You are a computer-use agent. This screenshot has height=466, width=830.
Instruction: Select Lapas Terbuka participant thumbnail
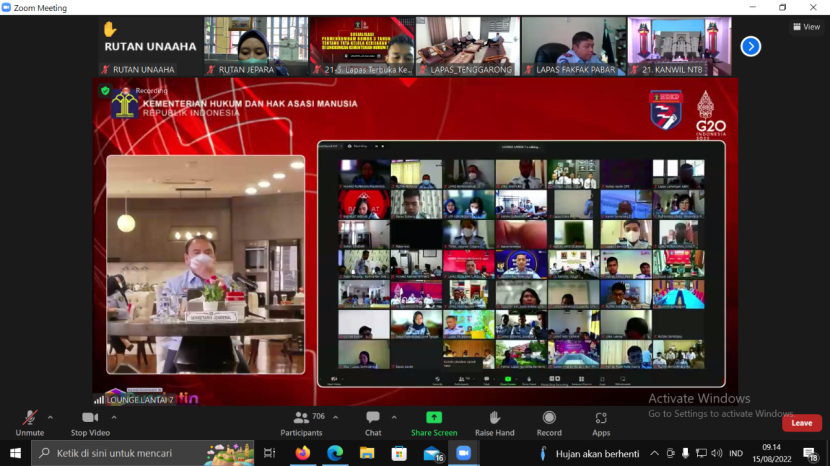(x=362, y=46)
